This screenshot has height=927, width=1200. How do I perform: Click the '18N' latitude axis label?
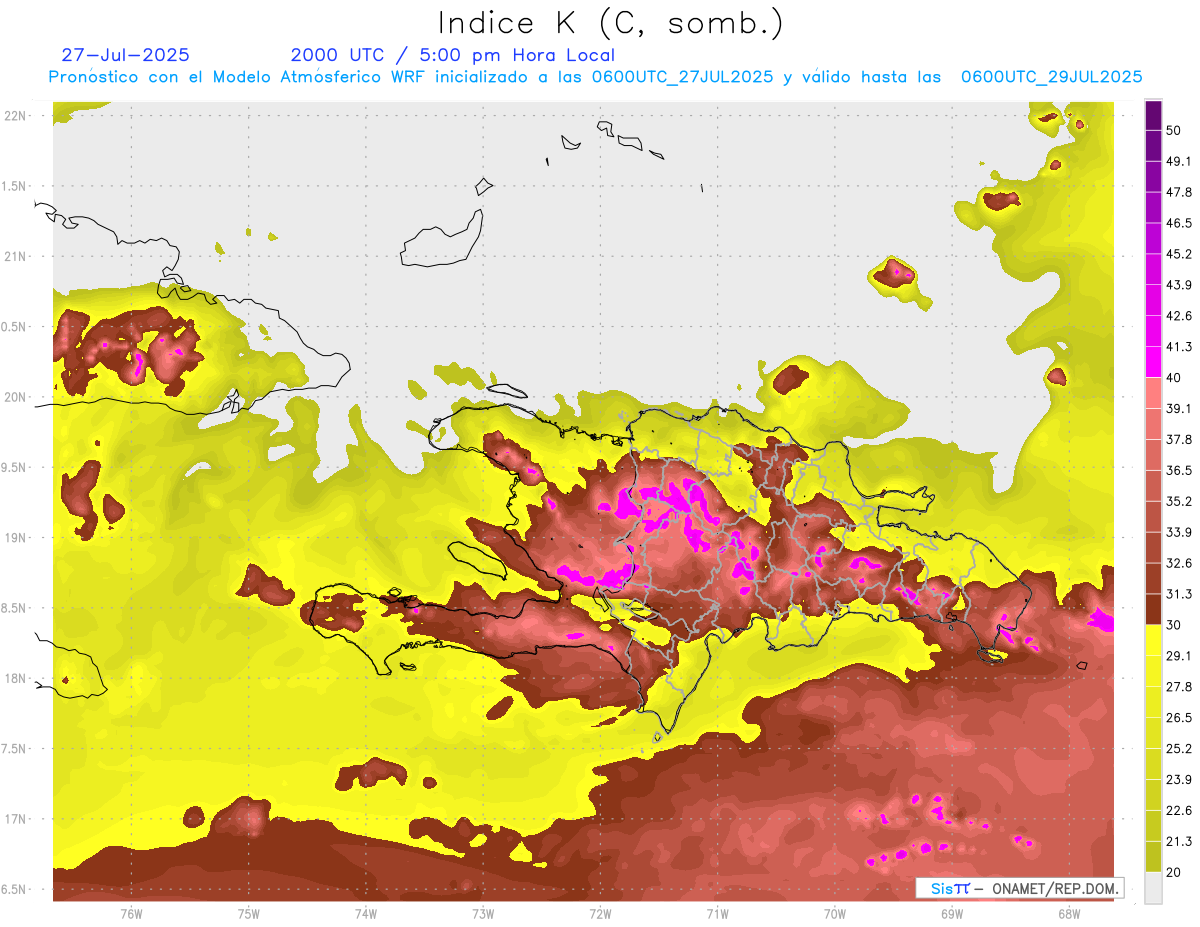[17, 679]
